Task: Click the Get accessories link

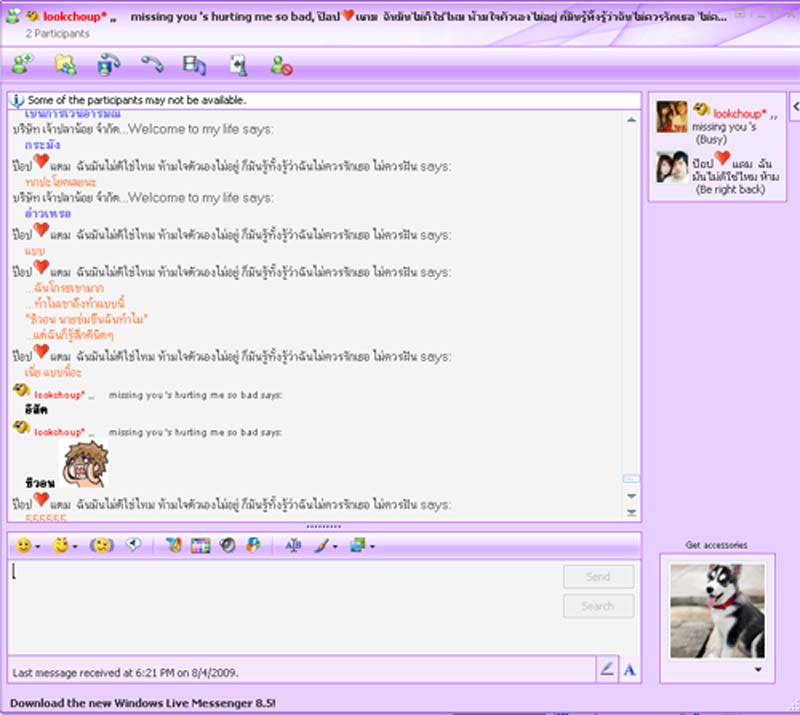Action: [716, 545]
